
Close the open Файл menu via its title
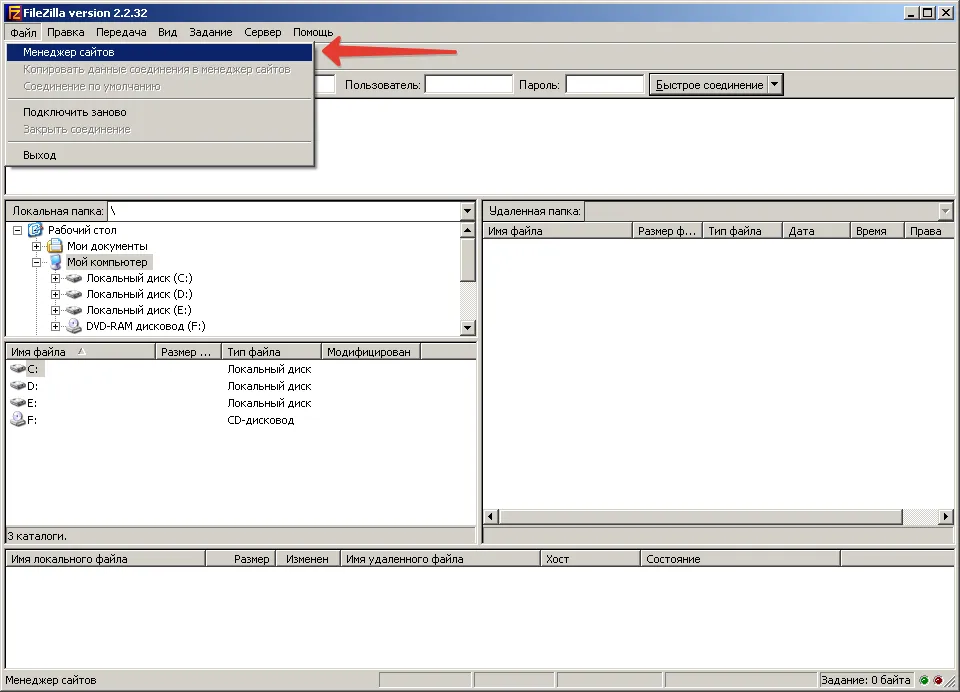coord(23,32)
